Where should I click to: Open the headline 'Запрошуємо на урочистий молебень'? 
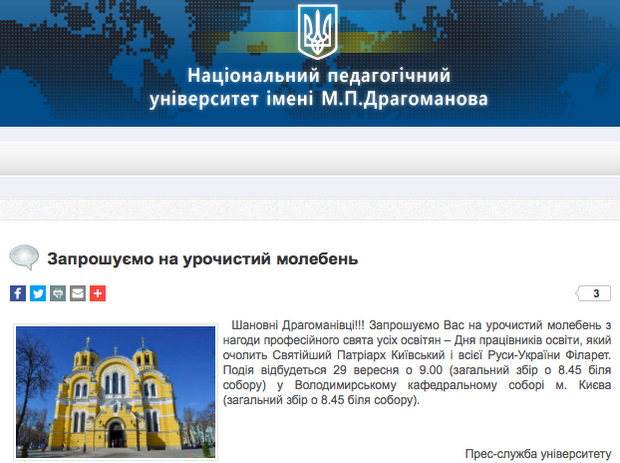(203, 259)
